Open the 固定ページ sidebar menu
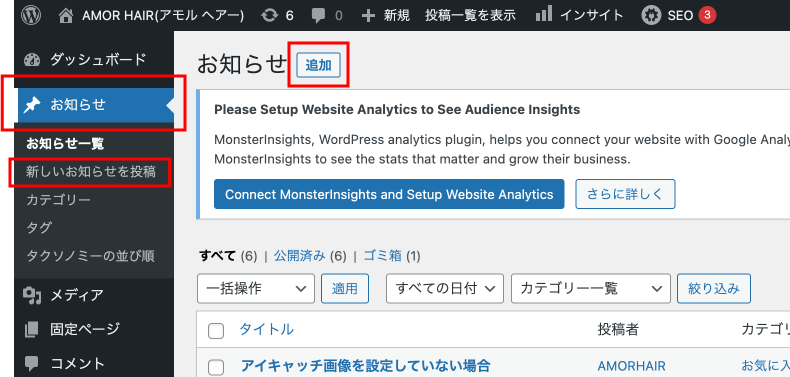This screenshot has width=790, height=377. (x=87, y=329)
